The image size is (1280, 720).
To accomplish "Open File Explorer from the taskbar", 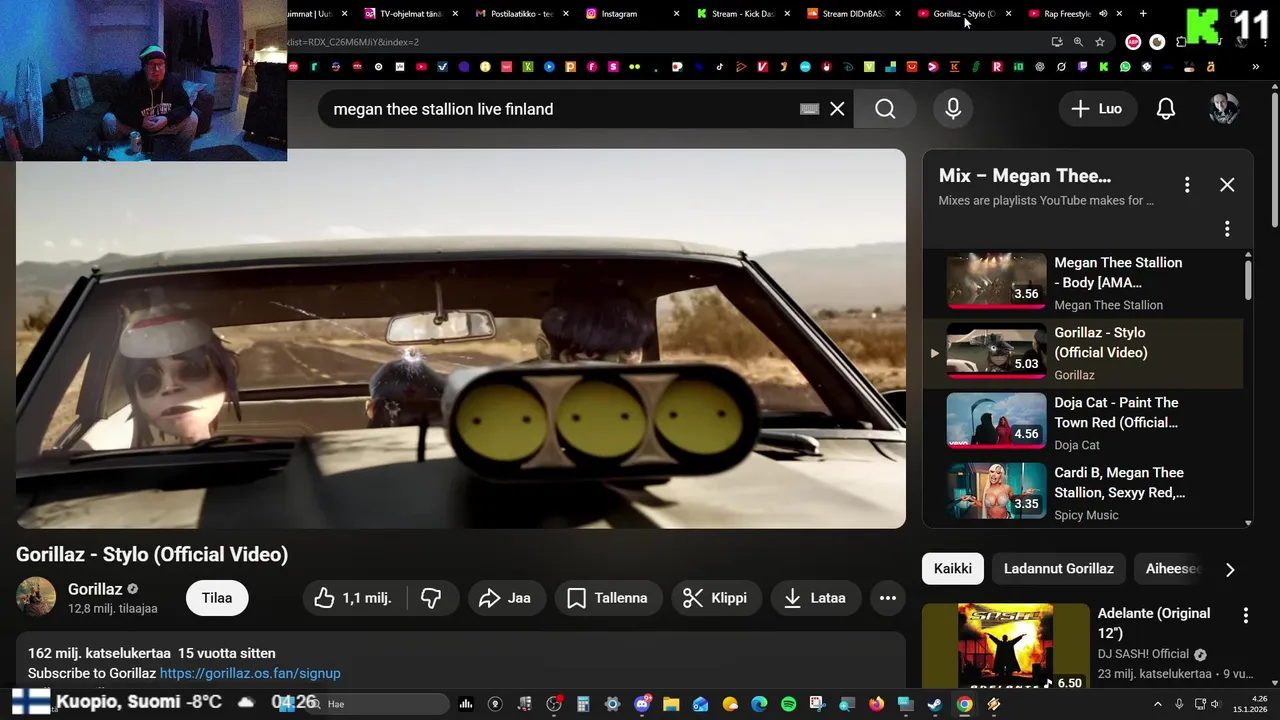I will [x=671, y=704].
